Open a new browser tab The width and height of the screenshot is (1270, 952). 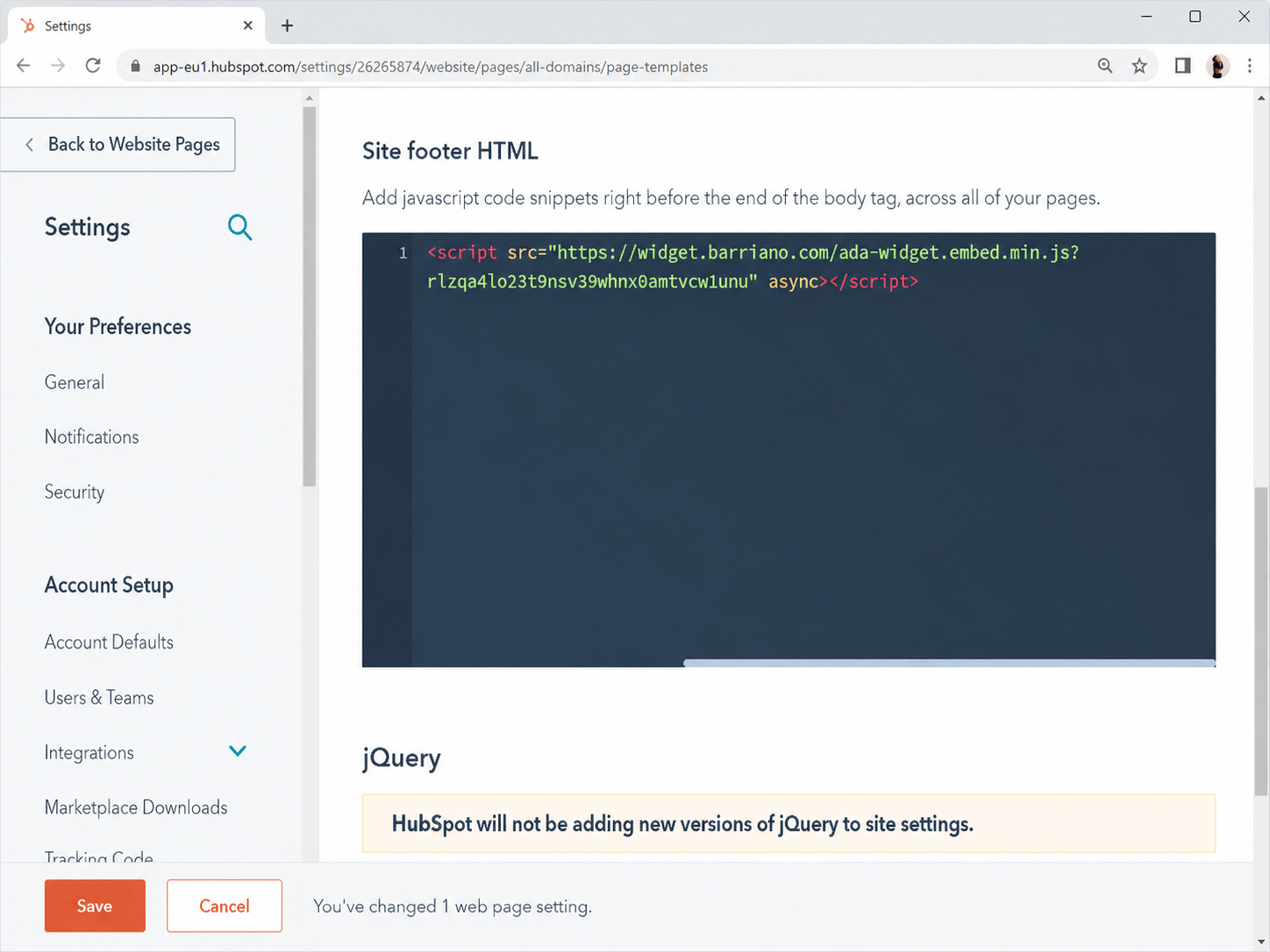click(287, 25)
